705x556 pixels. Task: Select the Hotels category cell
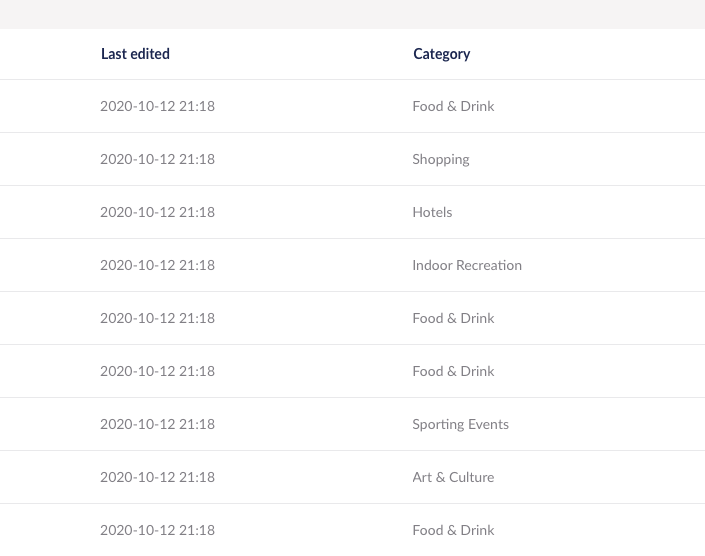pos(432,212)
